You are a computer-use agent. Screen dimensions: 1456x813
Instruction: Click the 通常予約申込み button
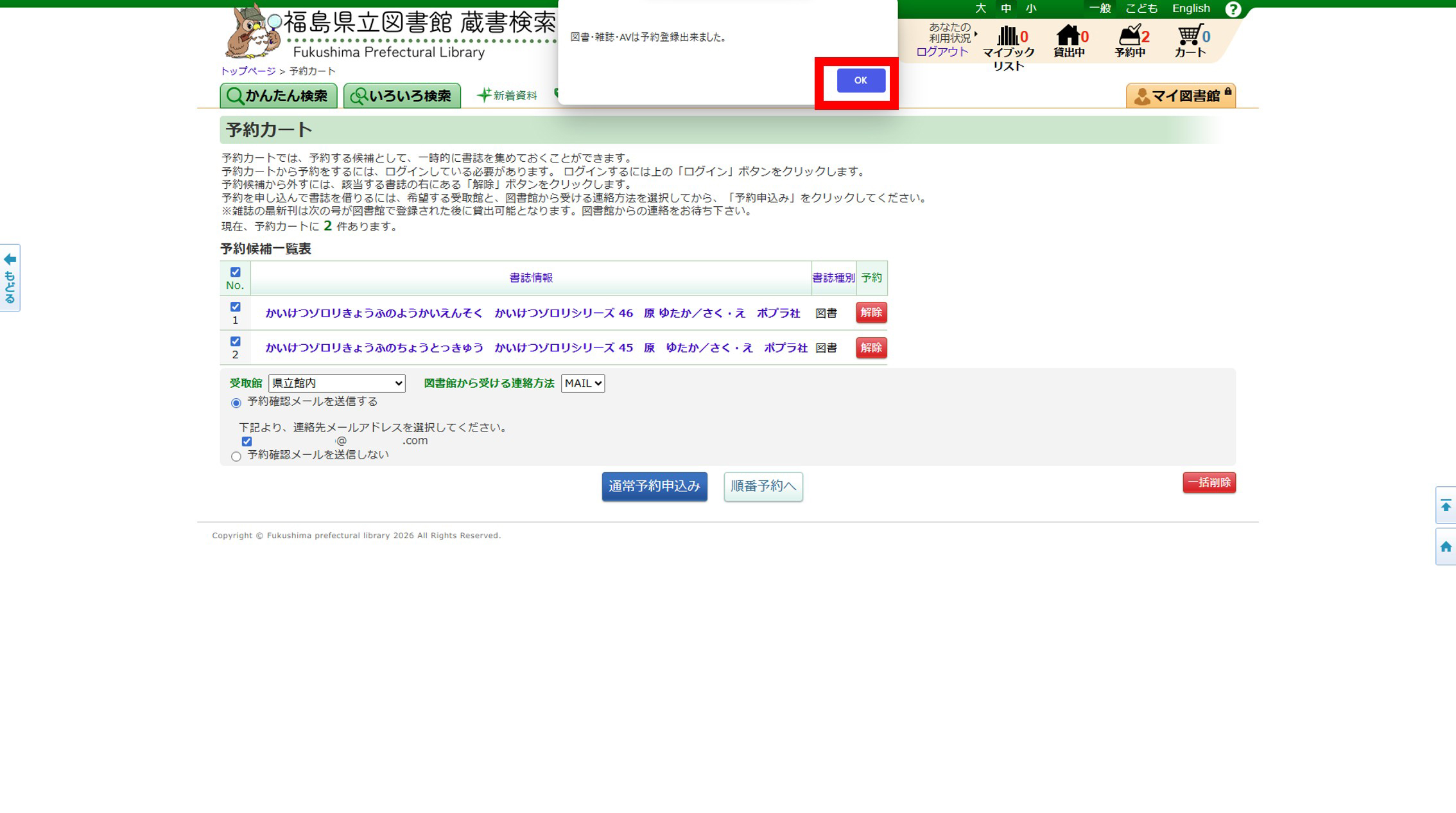(x=654, y=486)
